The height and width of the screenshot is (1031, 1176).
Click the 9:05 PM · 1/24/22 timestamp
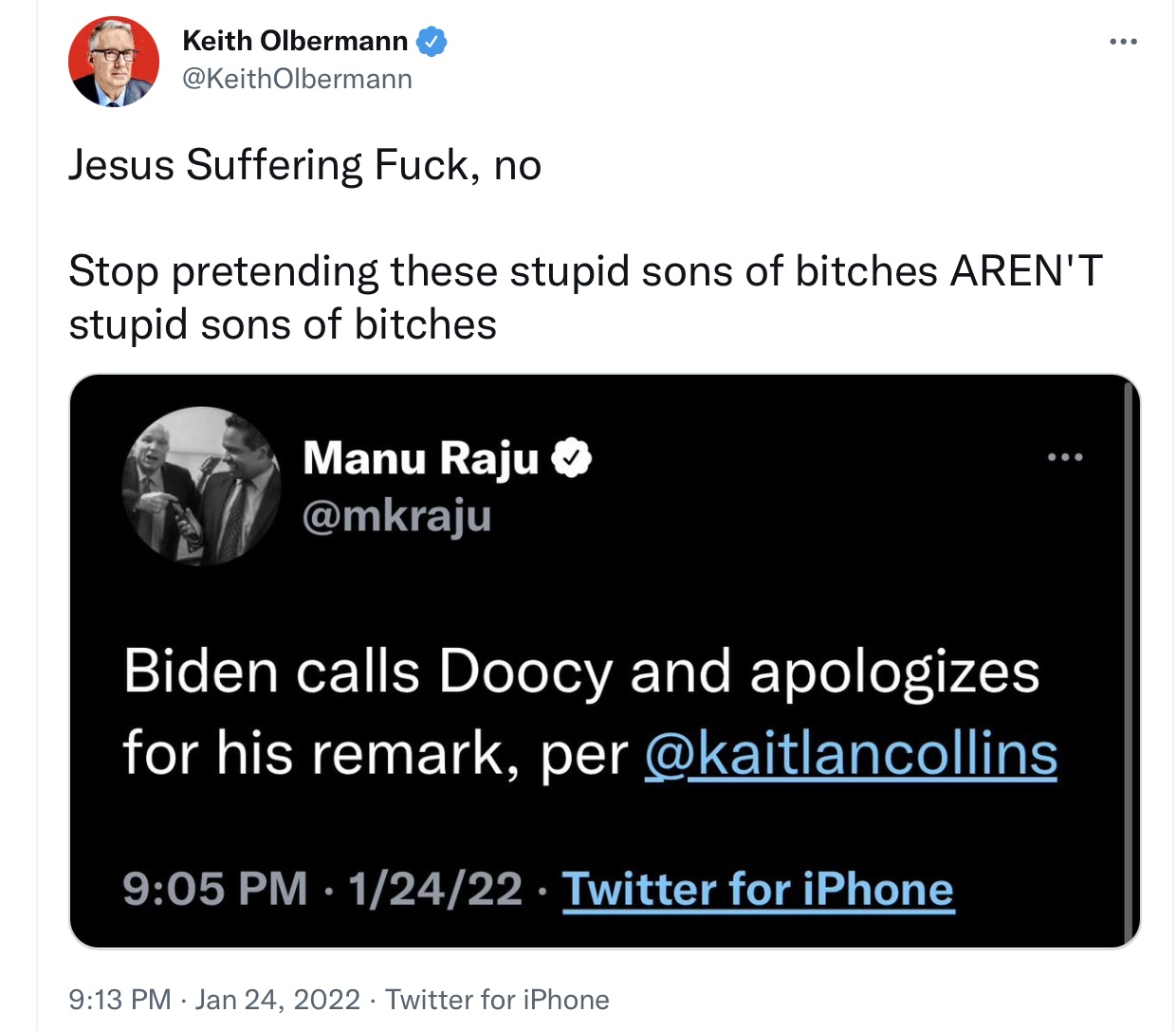pyautogui.click(x=322, y=890)
